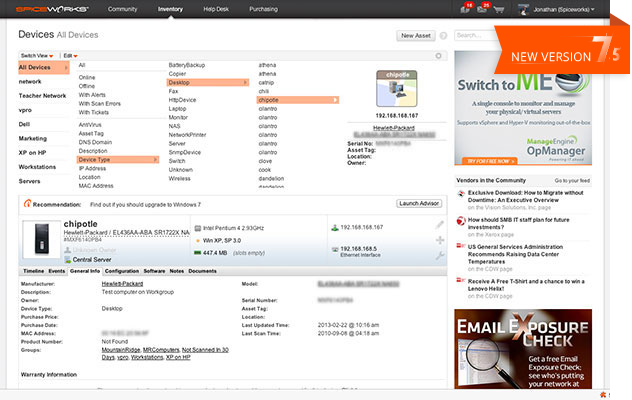The image size is (632, 400).
Task: Switch to the Events tab
Action: pyautogui.click(x=56, y=271)
